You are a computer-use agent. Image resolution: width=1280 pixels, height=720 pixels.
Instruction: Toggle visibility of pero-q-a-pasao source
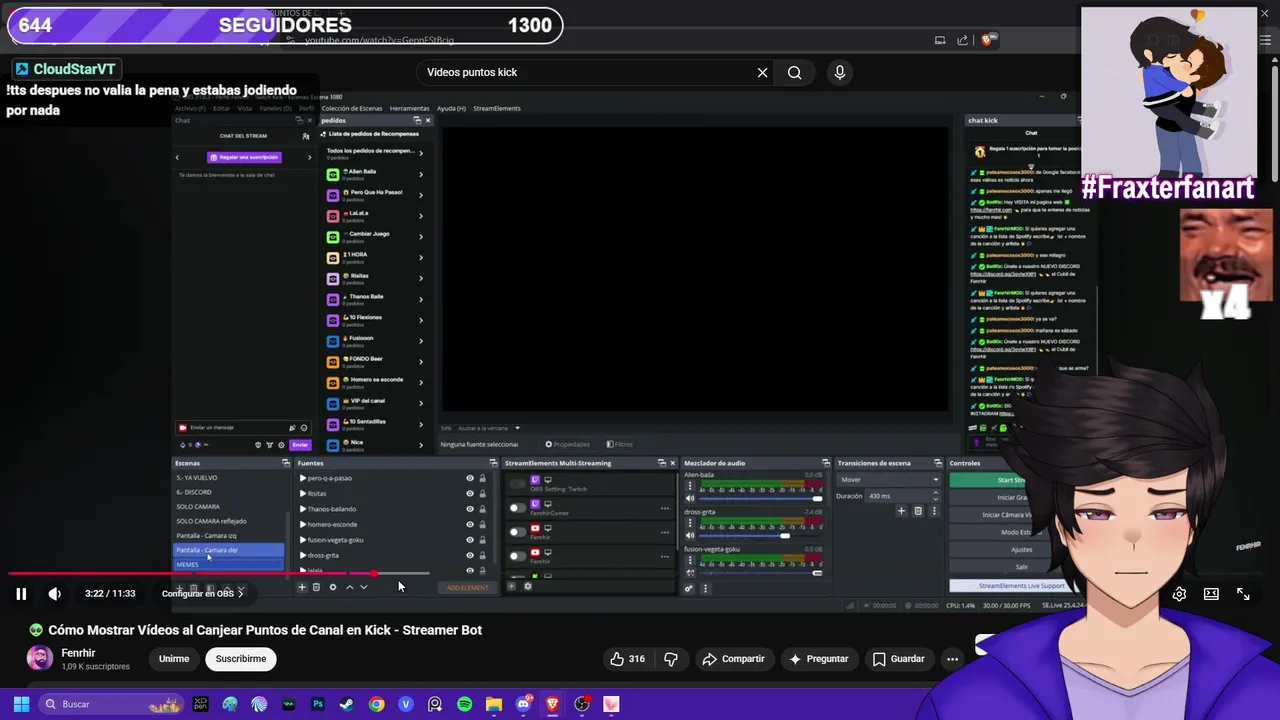[x=470, y=478]
